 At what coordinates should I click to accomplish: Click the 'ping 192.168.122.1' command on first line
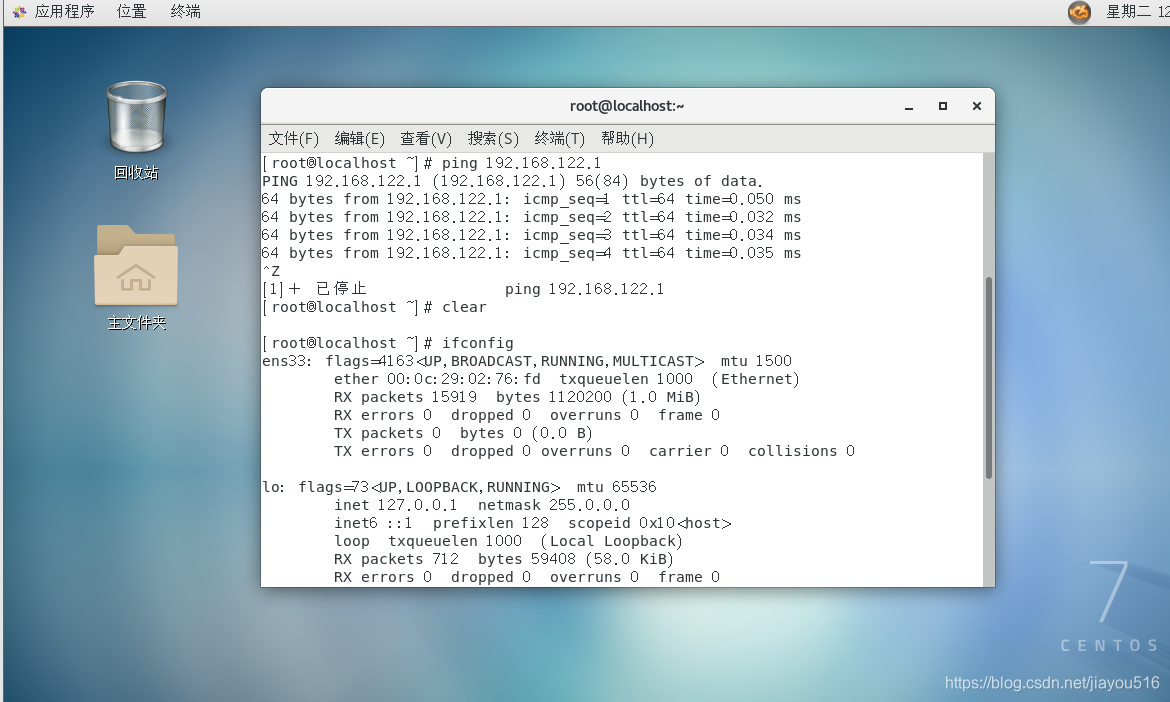[522, 163]
